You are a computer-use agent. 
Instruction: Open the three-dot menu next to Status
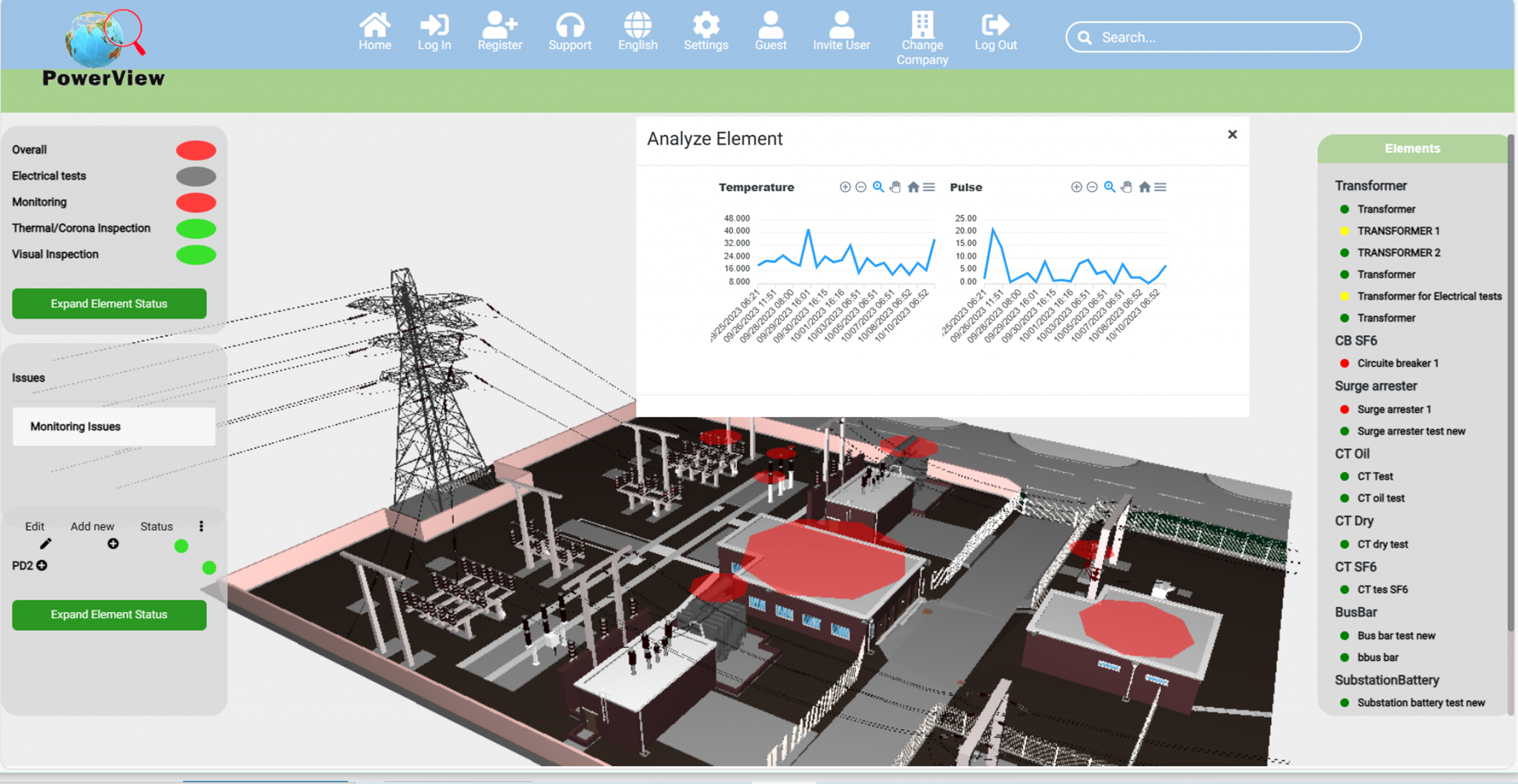click(202, 526)
